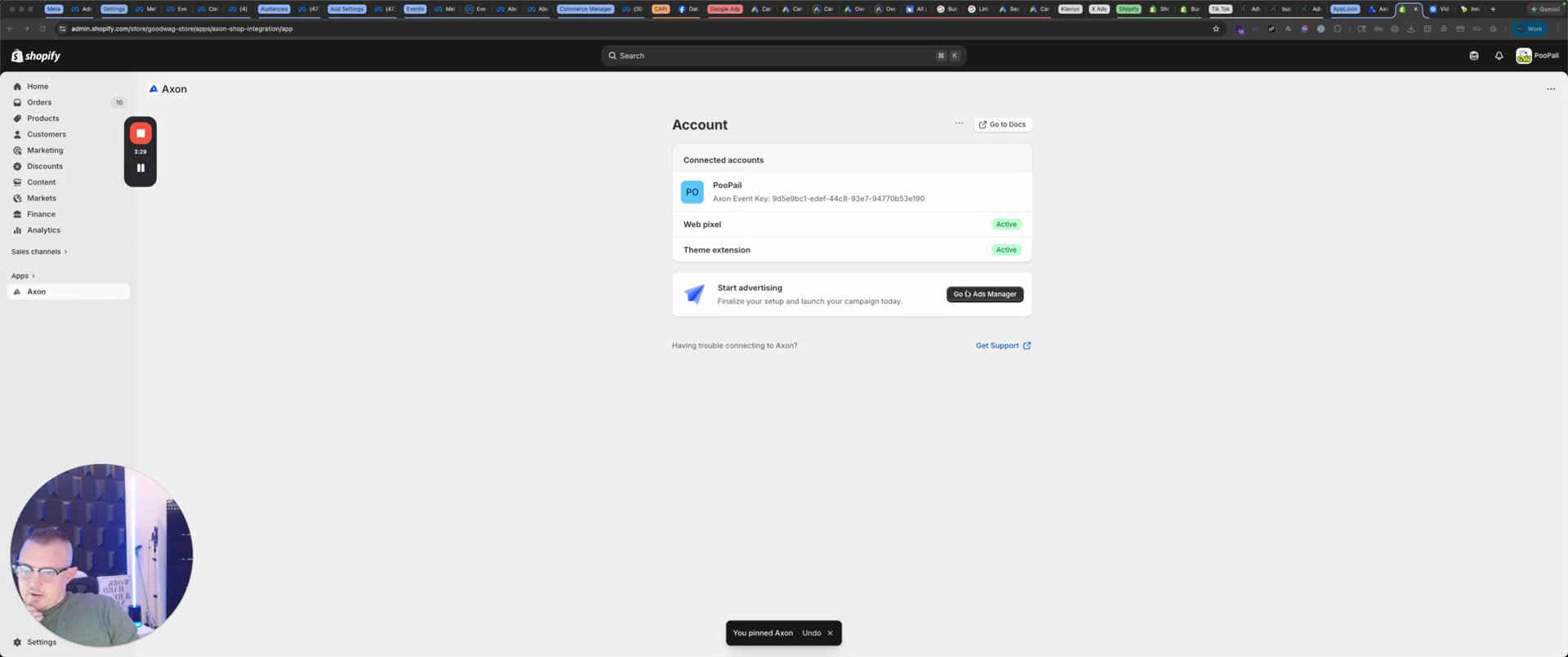Click Go to Docs button
Screen dimensions: 1568x657
point(1003,124)
